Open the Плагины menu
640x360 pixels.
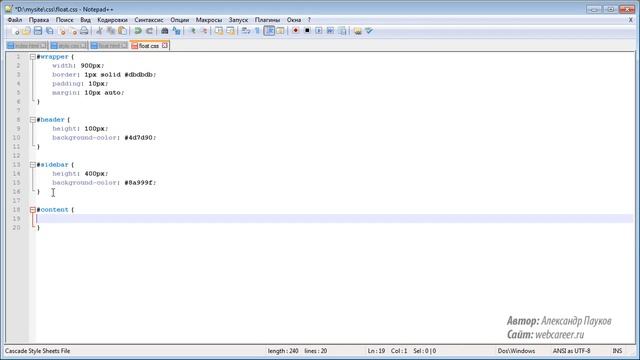point(267,20)
